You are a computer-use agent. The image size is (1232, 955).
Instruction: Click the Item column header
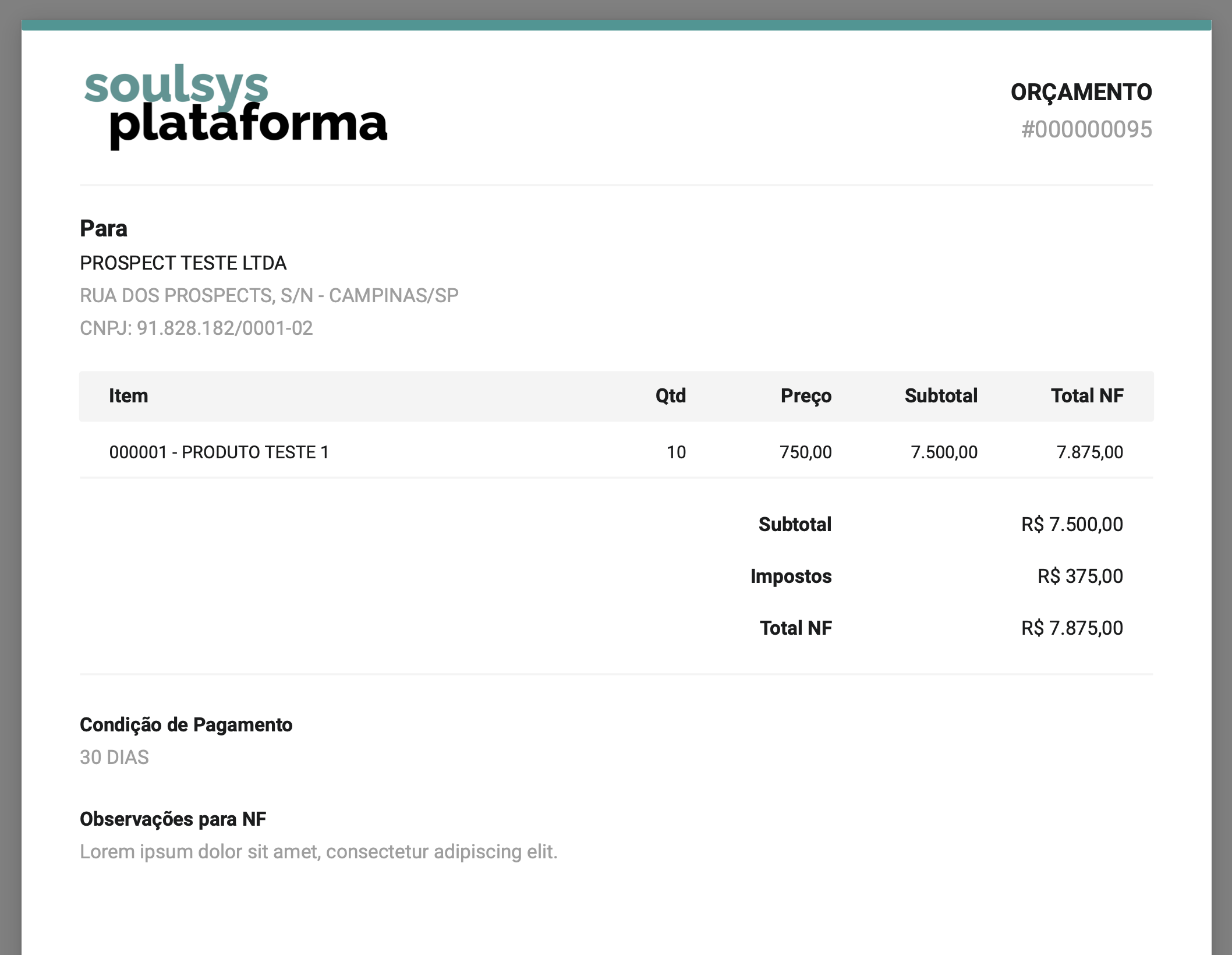129,396
